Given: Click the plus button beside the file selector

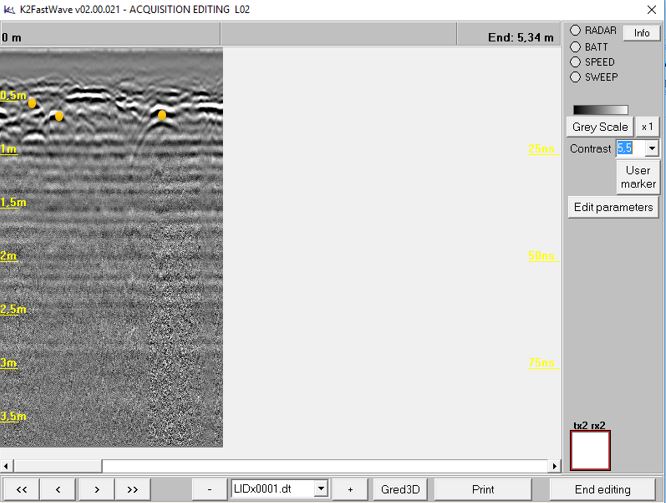Looking at the screenshot, I should 350,489.
